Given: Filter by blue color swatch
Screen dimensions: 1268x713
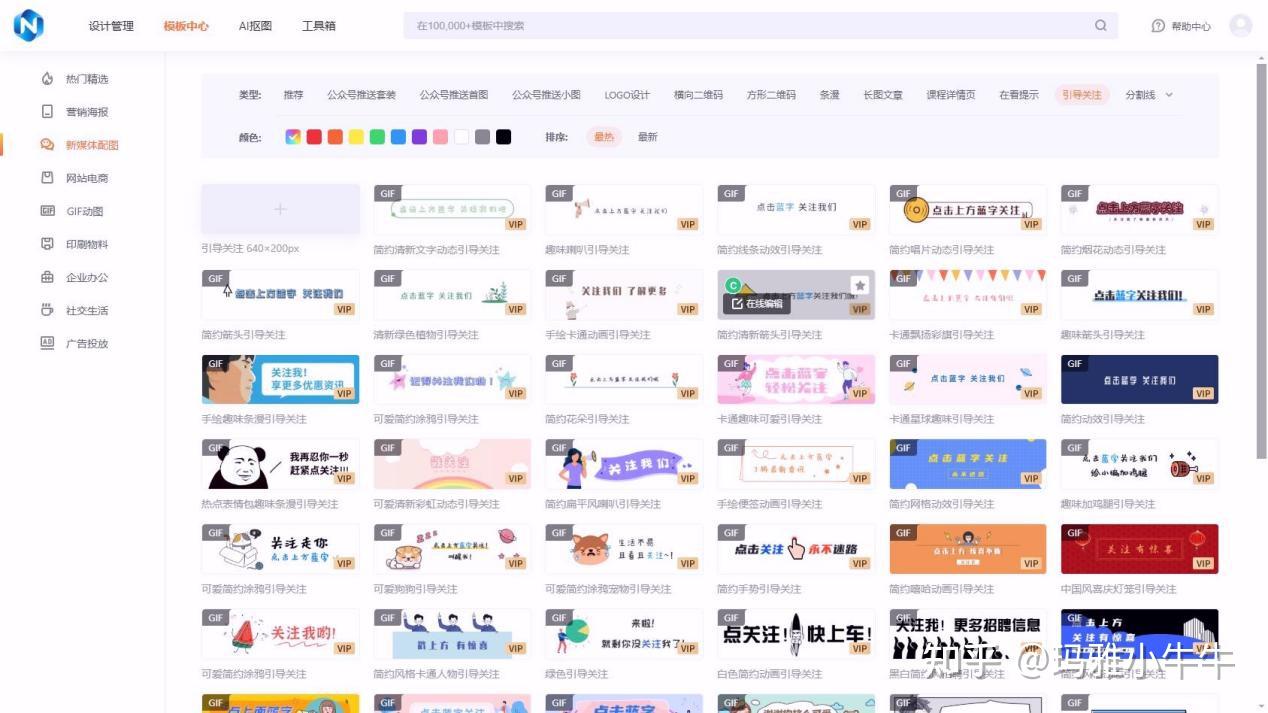Looking at the screenshot, I should [398, 137].
